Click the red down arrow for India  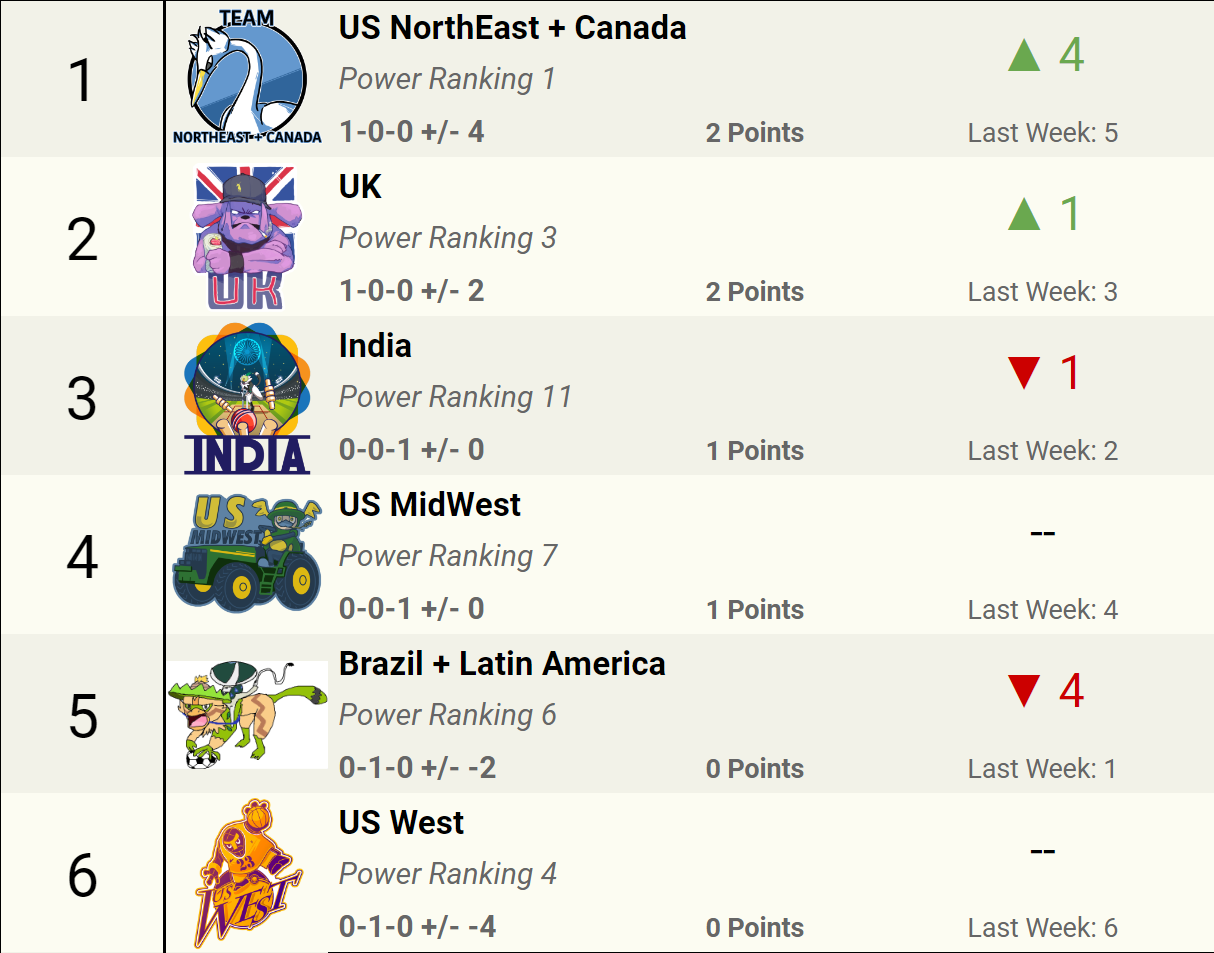click(x=1024, y=373)
